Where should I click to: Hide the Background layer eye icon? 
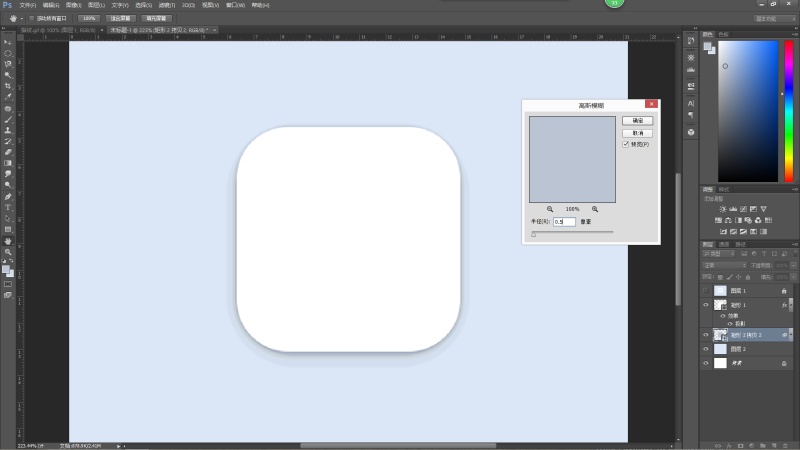tap(706, 363)
